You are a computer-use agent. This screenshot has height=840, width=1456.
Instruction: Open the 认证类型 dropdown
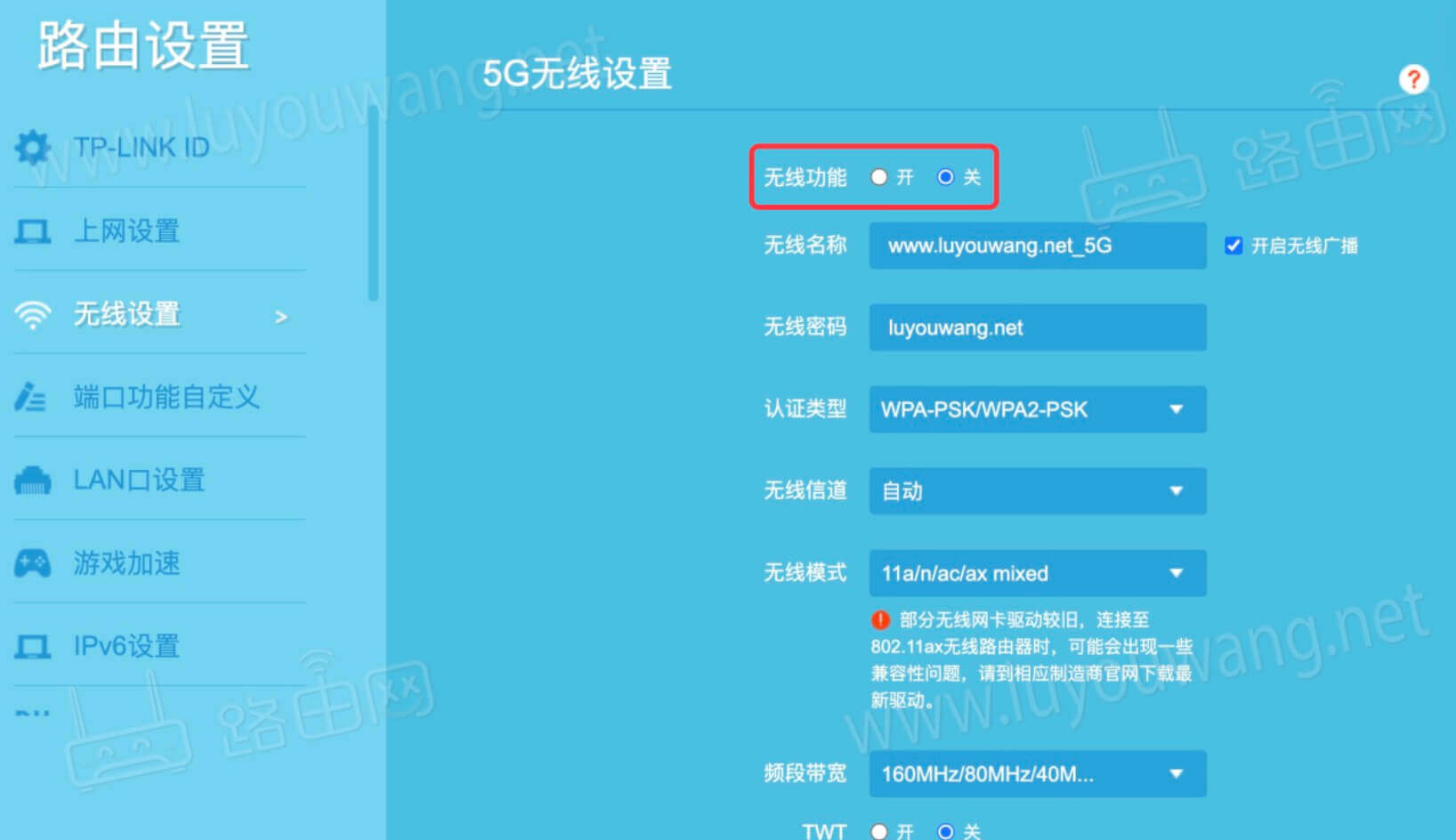click(x=1038, y=409)
